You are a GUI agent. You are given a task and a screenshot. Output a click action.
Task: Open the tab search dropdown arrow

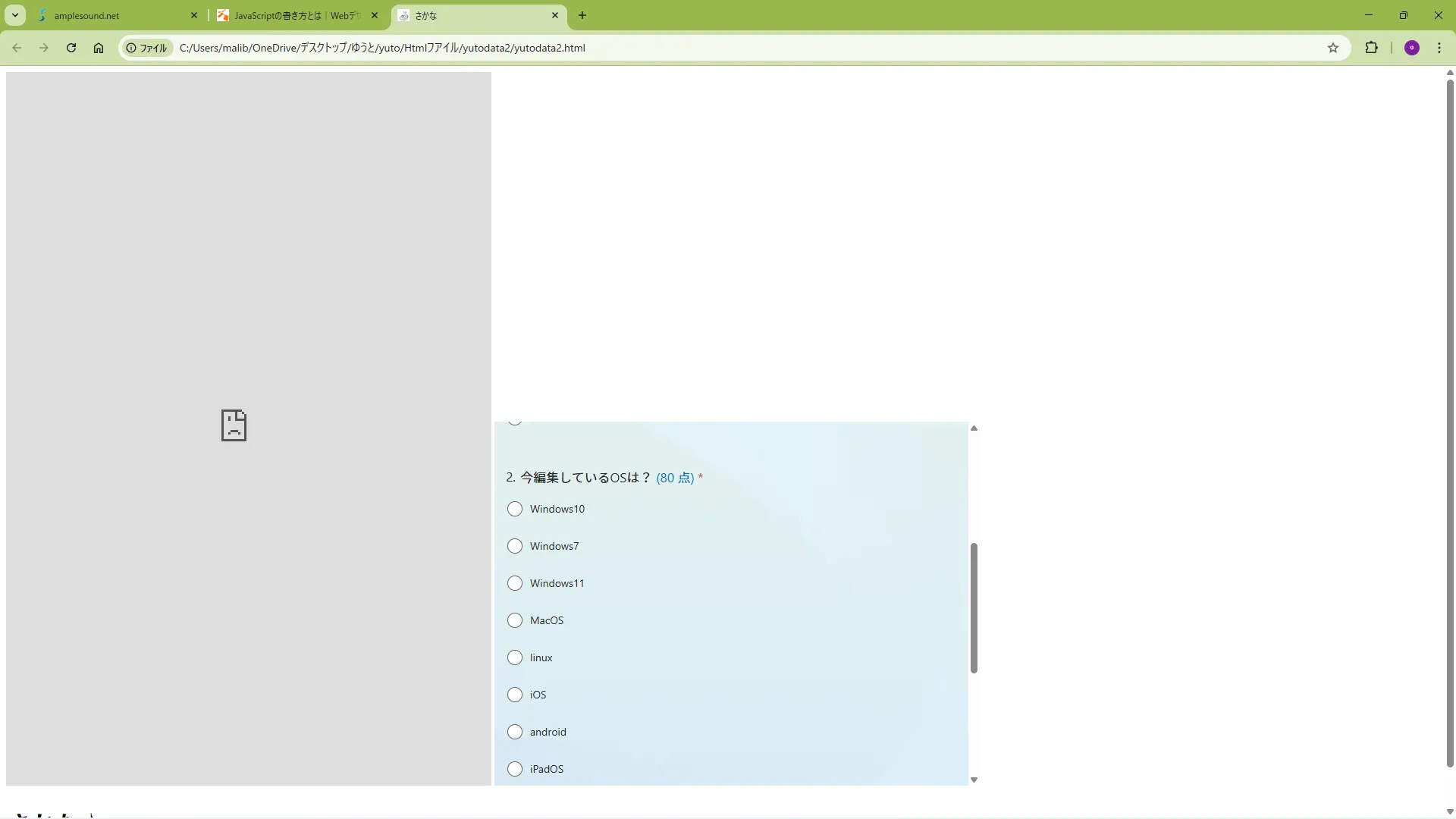pyautogui.click(x=15, y=15)
